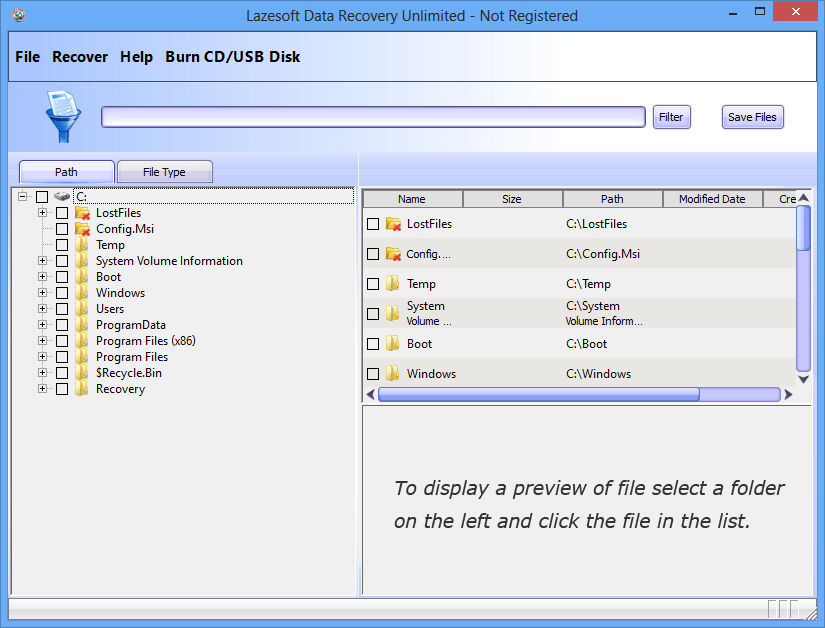Click the Windows folder icon in file list
This screenshot has height=628, width=825.
coord(393,373)
